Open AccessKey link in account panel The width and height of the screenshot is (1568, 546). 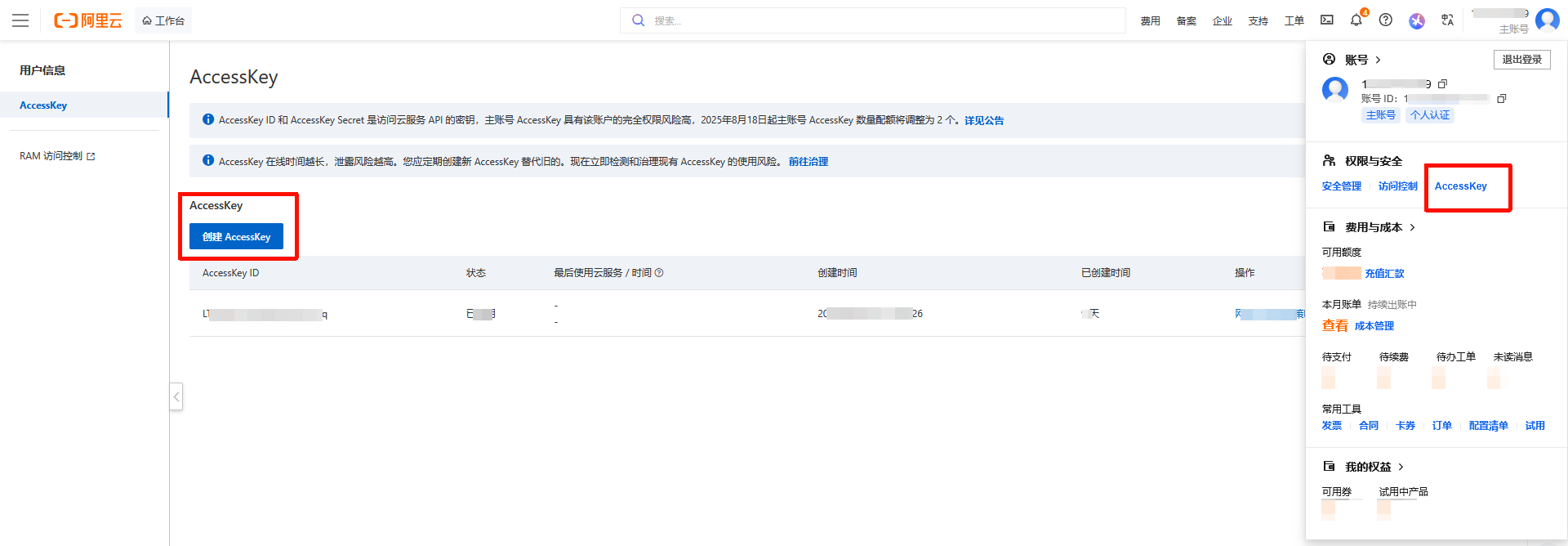coord(1461,186)
